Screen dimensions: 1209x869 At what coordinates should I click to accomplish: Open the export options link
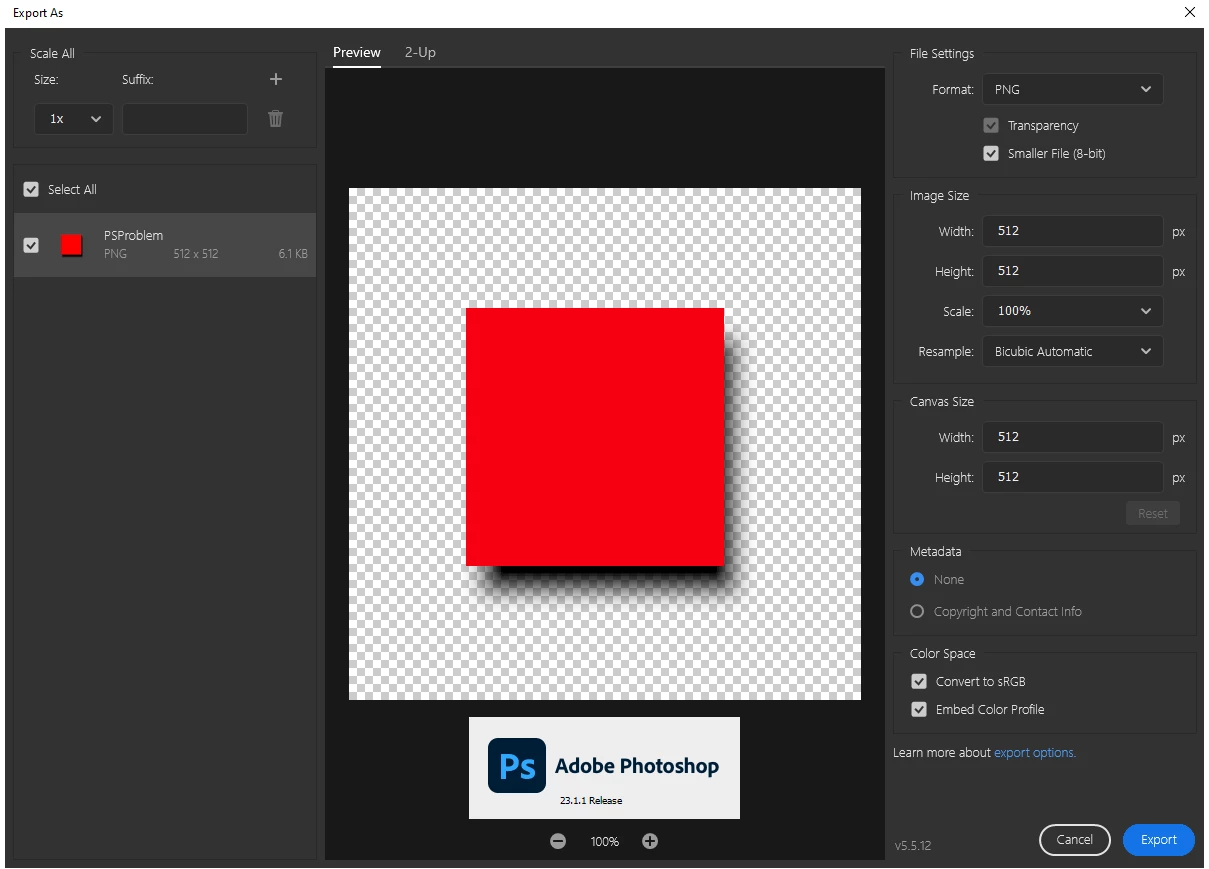coord(1035,752)
